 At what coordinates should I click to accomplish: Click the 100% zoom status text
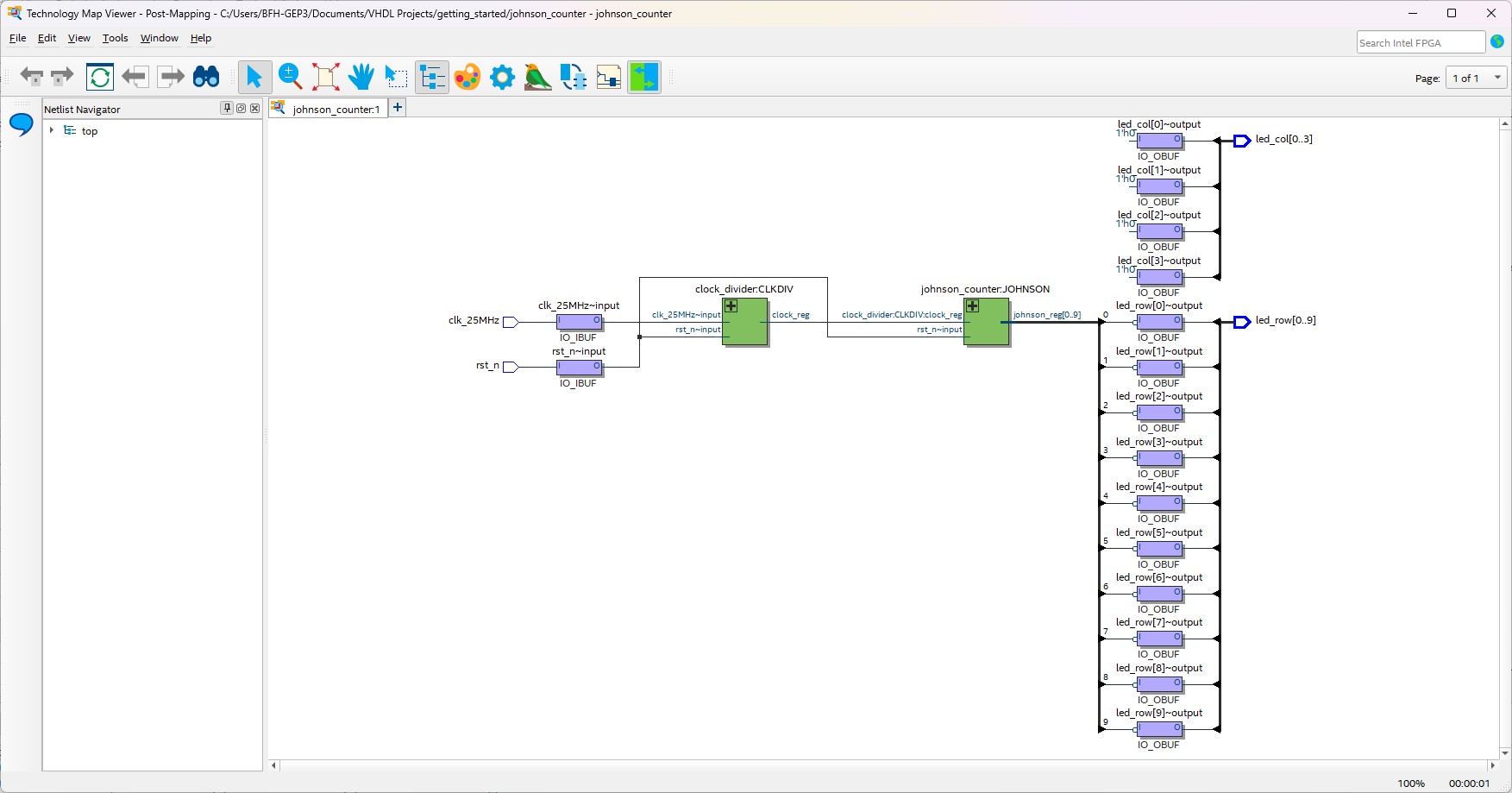(x=1411, y=784)
